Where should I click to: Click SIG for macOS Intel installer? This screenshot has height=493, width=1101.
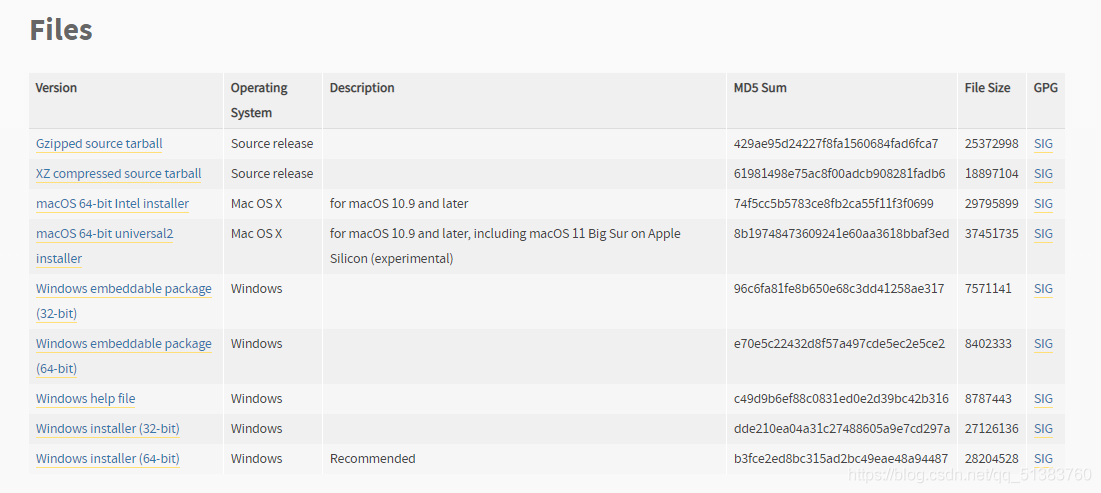(x=1043, y=204)
